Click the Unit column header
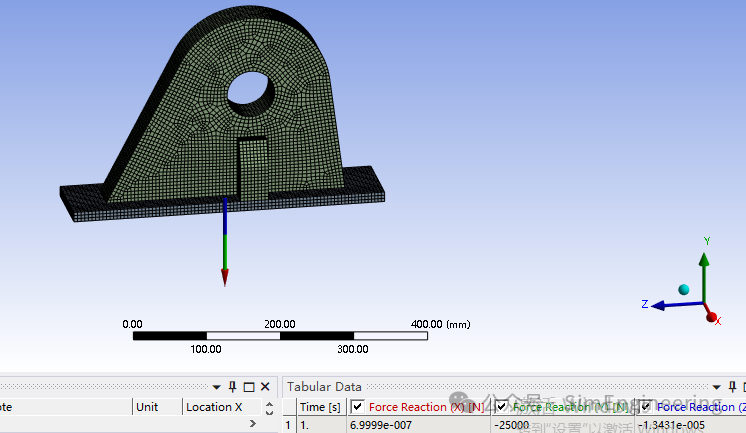 click(157, 407)
